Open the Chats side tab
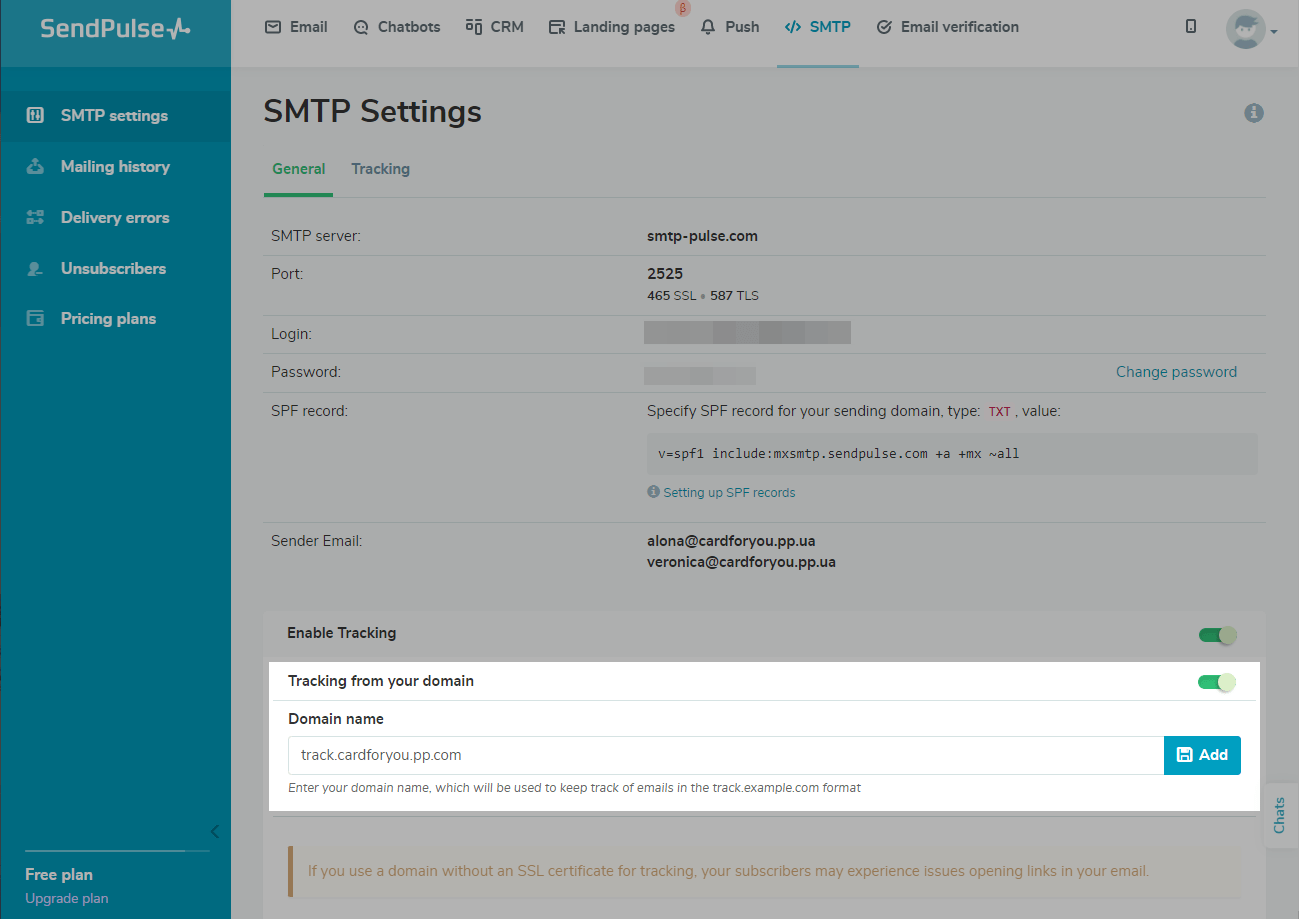Viewport: 1299px width, 919px height. [1279, 815]
